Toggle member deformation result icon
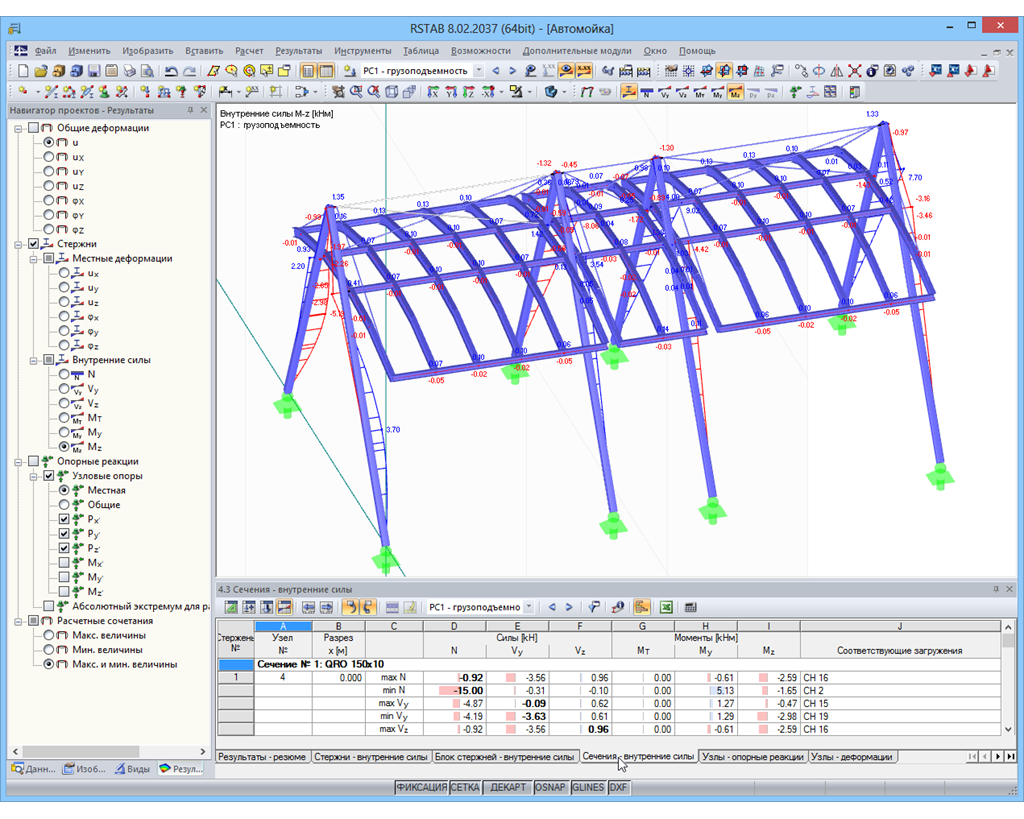The height and width of the screenshot is (819, 1024). [629, 92]
